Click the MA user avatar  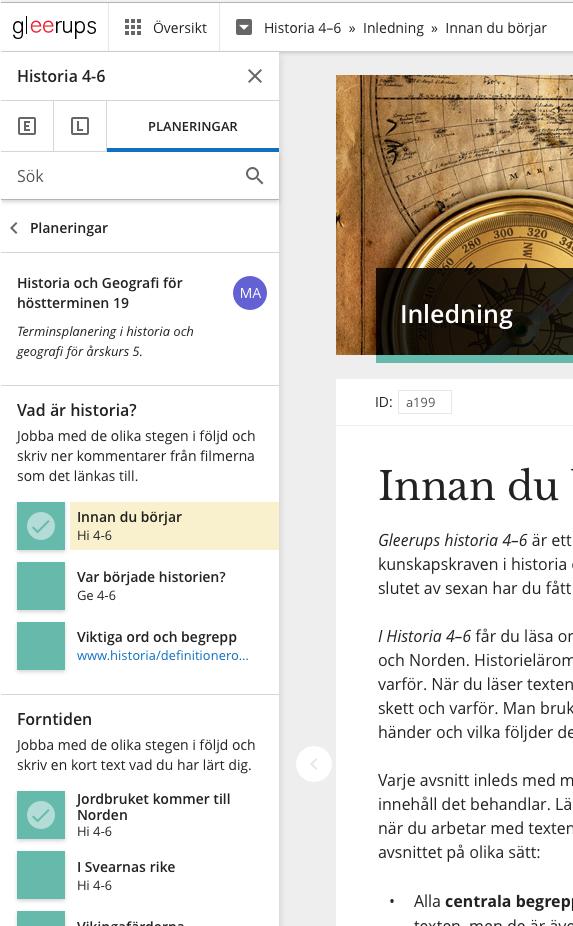[x=250, y=293]
